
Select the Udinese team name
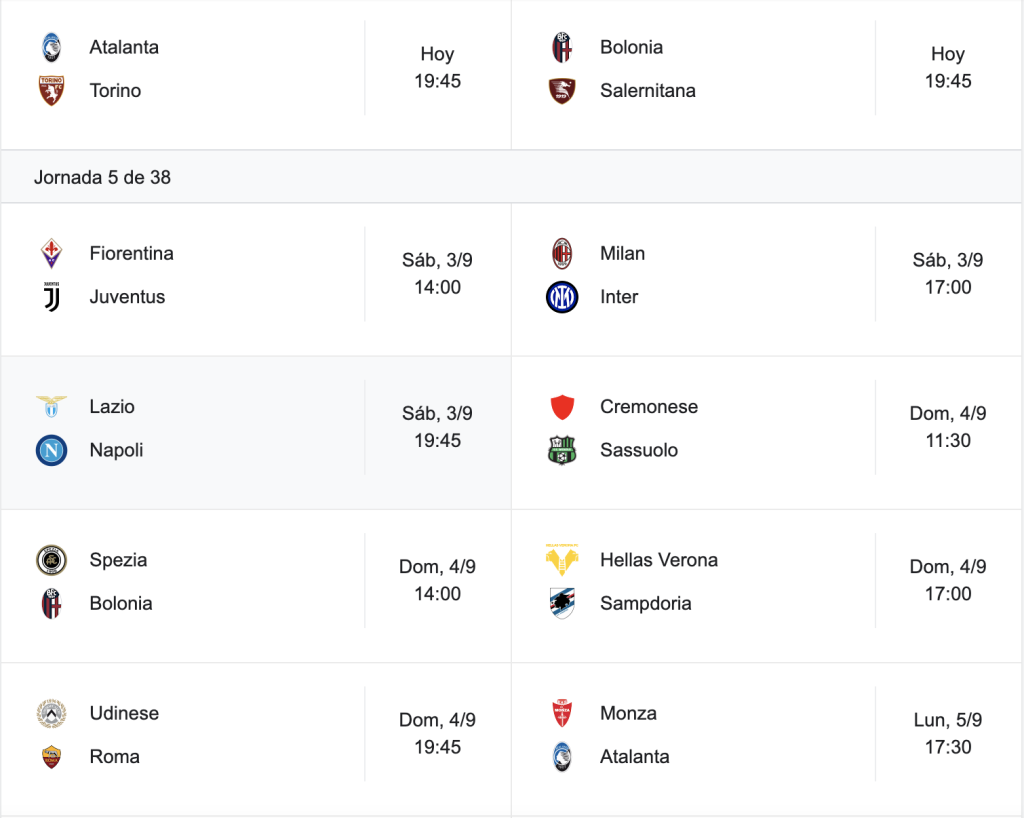[x=124, y=713]
